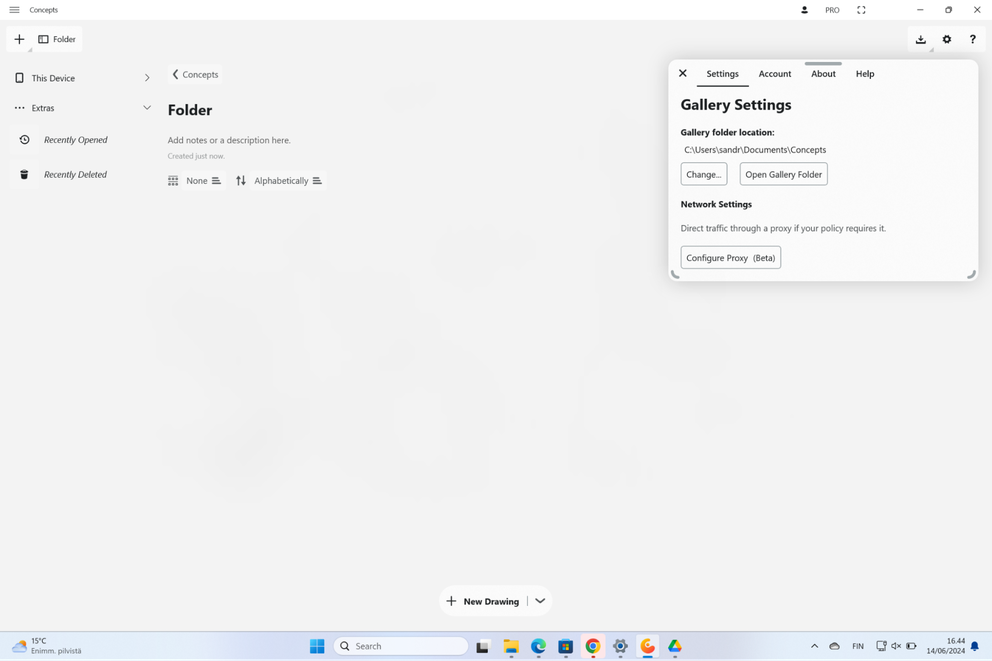This screenshot has width=992, height=661.
Task: Open Recently Deleted trash section
Action: click(x=74, y=174)
